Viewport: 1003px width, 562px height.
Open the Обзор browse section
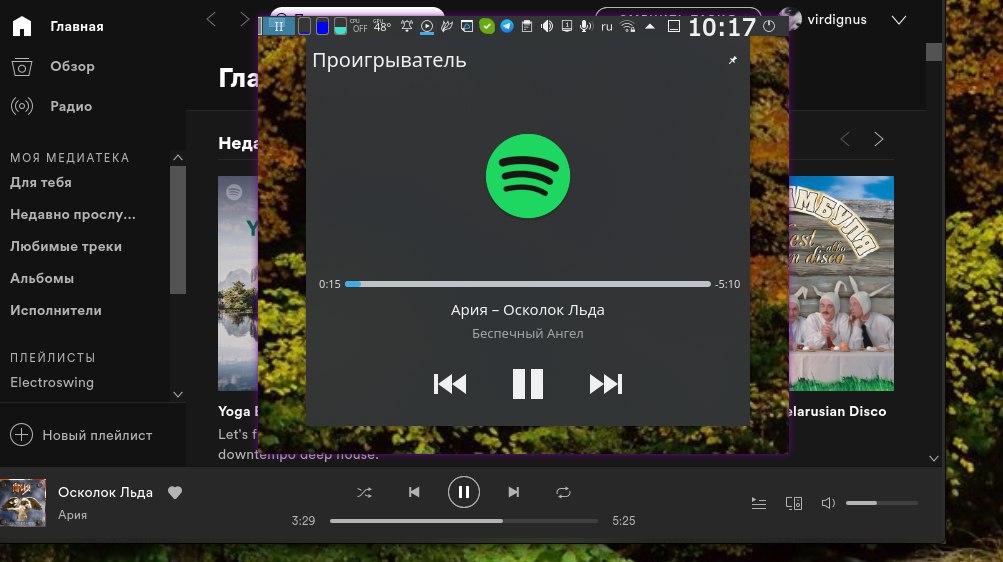[x=72, y=66]
